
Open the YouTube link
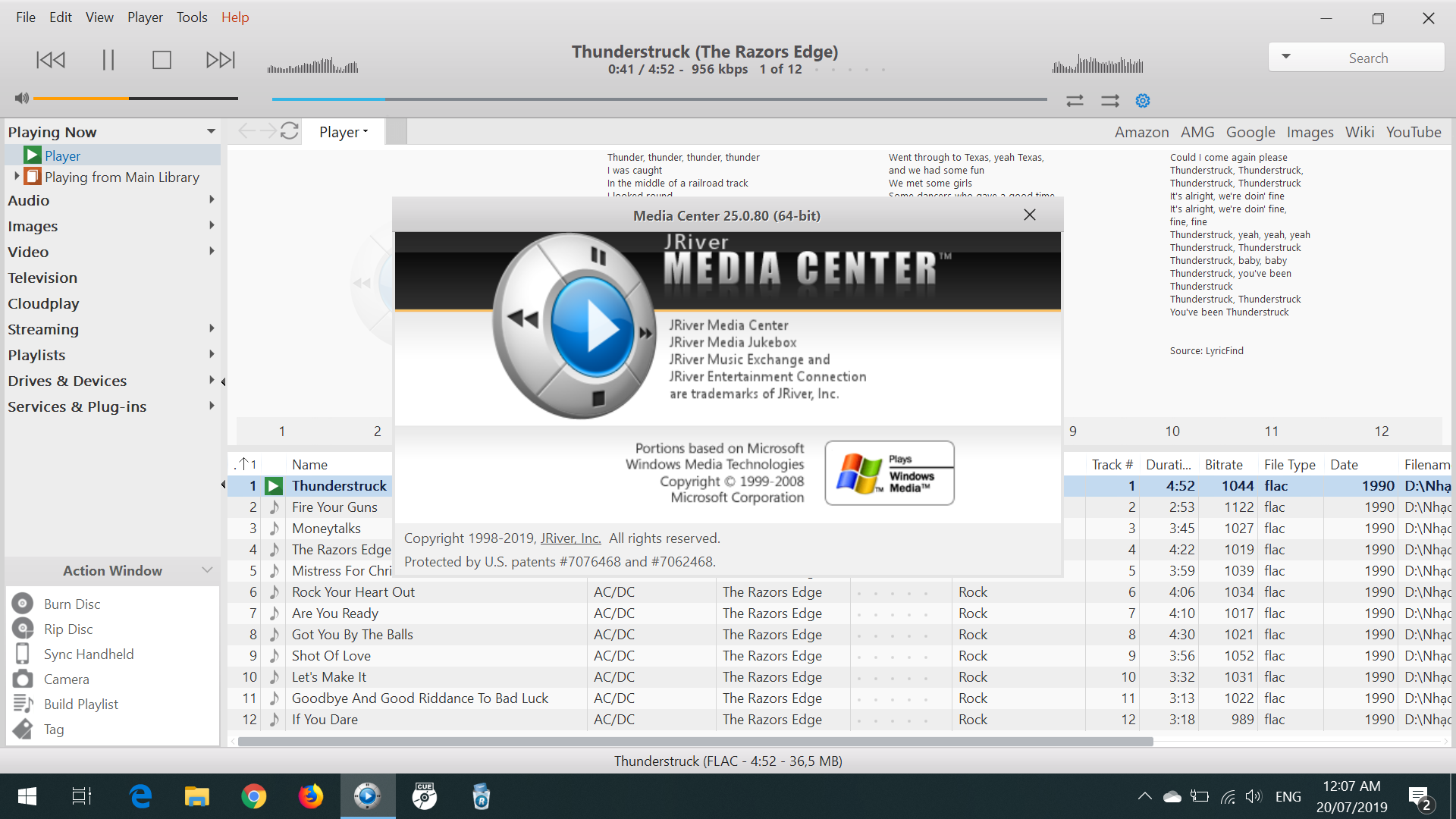(x=1414, y=132)
